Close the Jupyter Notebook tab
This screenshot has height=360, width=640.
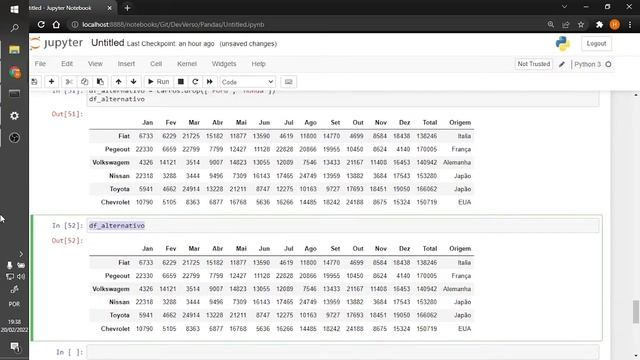[x=109, y=8]
